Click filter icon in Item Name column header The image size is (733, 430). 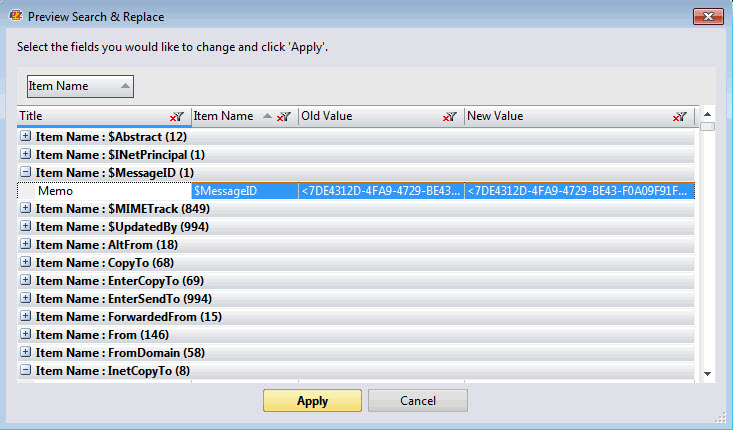tap(283, 117)
